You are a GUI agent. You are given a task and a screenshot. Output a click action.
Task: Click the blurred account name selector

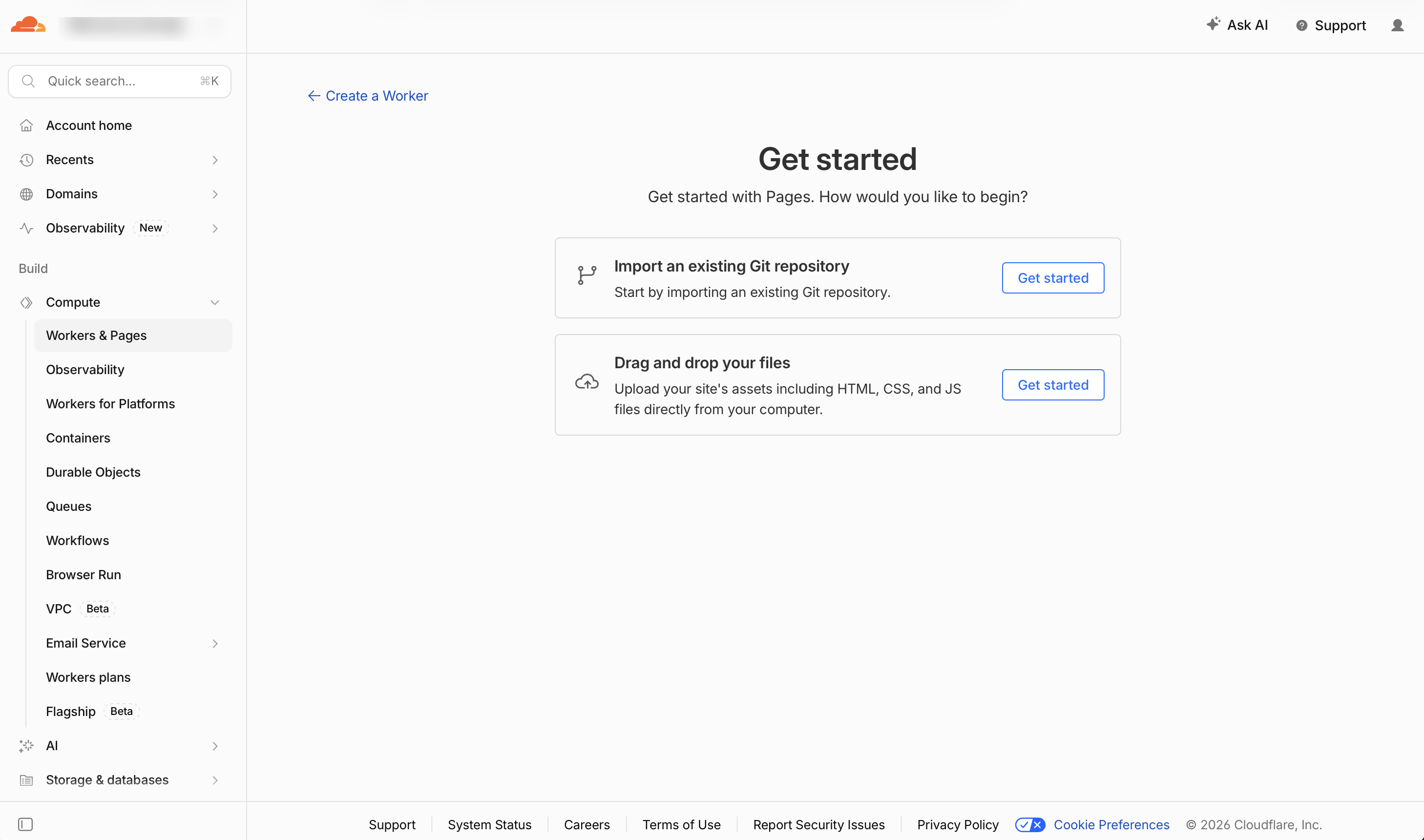click(x=126, y=25)
